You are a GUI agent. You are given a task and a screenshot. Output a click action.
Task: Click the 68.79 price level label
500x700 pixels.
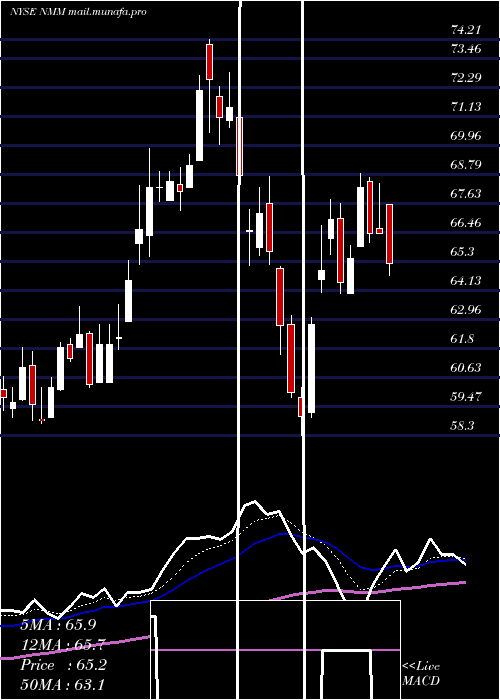tap(466, 164)
